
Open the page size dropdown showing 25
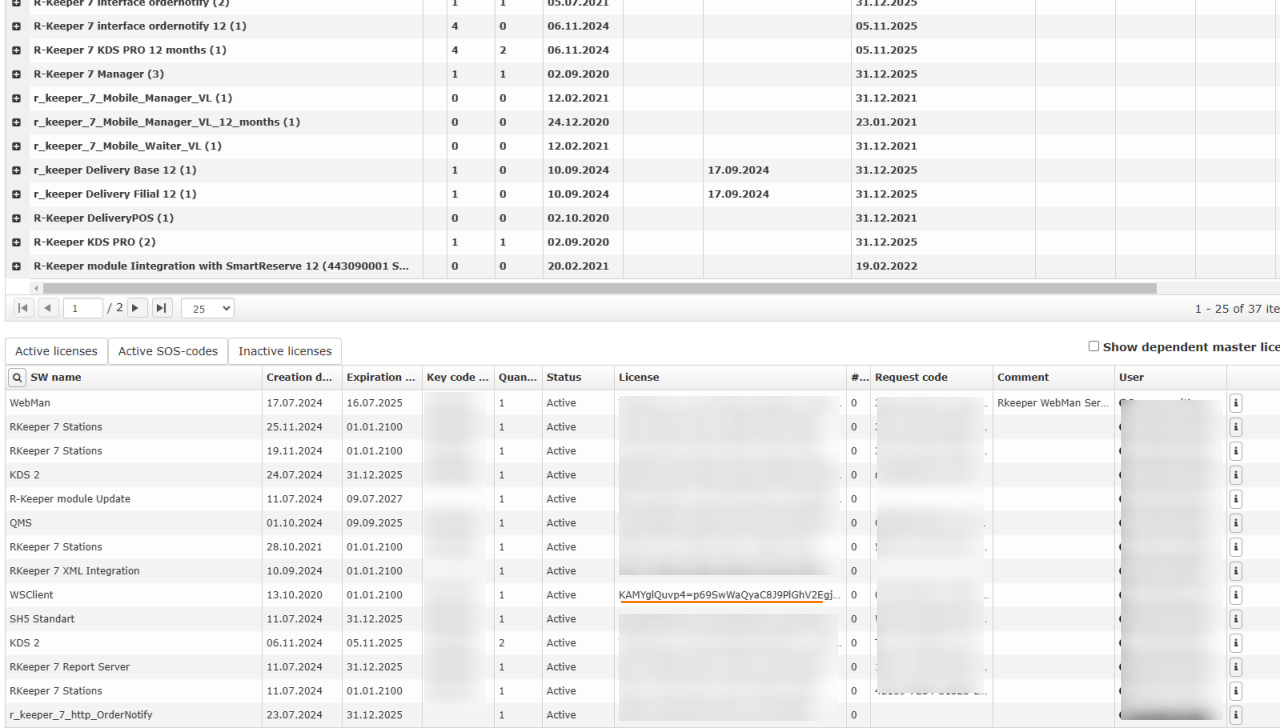[208, 308]
